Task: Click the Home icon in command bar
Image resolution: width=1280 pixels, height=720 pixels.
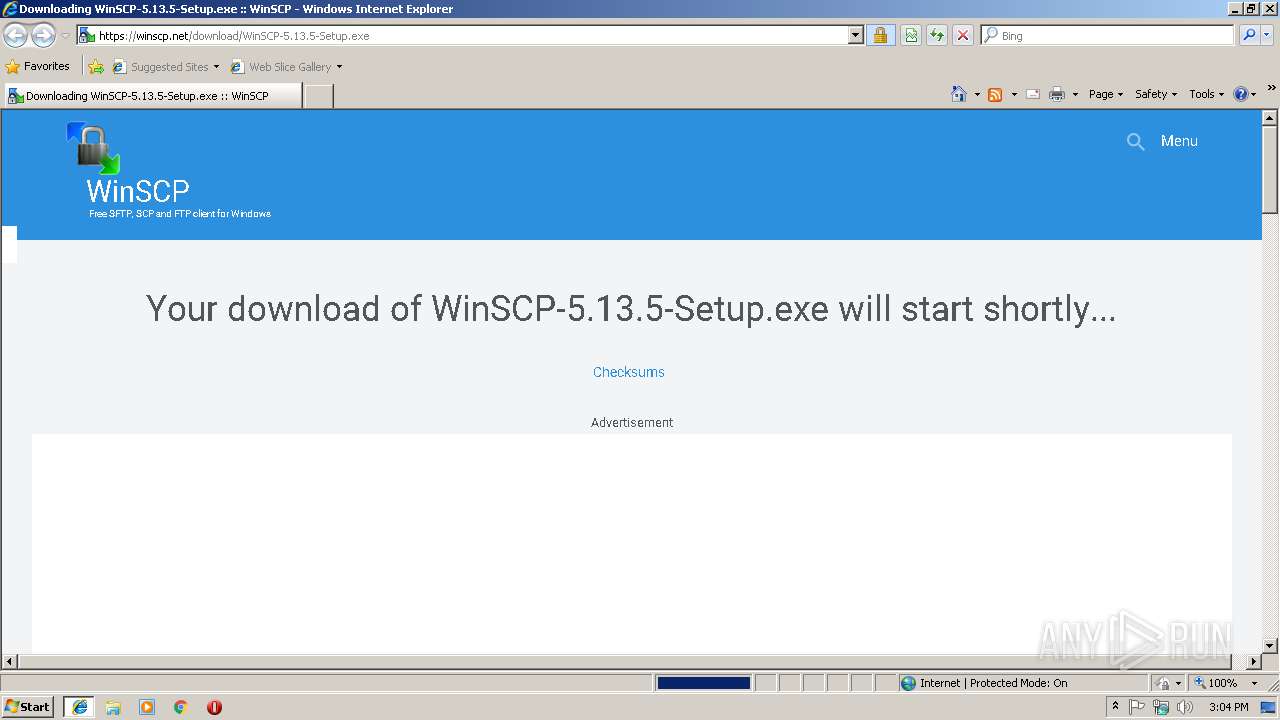Action: pos(959,94)
